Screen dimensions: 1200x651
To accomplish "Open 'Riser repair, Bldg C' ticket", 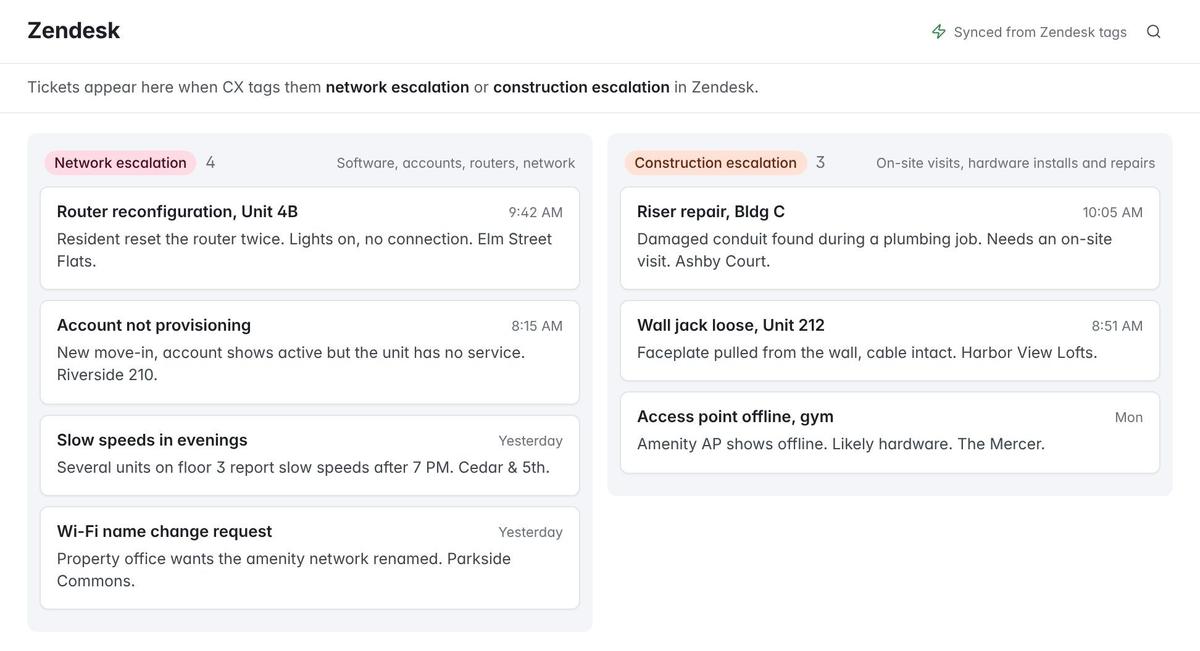I will click(890, 238).
